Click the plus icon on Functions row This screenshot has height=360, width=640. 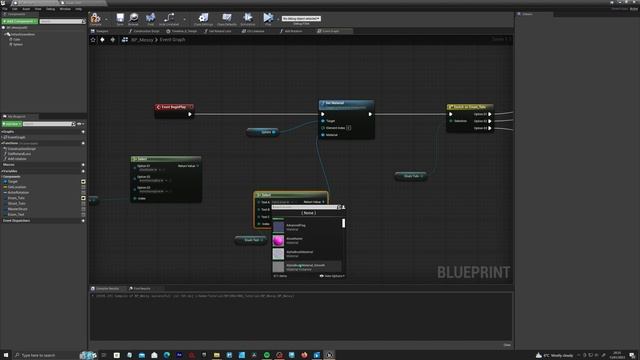coord(83,143)
